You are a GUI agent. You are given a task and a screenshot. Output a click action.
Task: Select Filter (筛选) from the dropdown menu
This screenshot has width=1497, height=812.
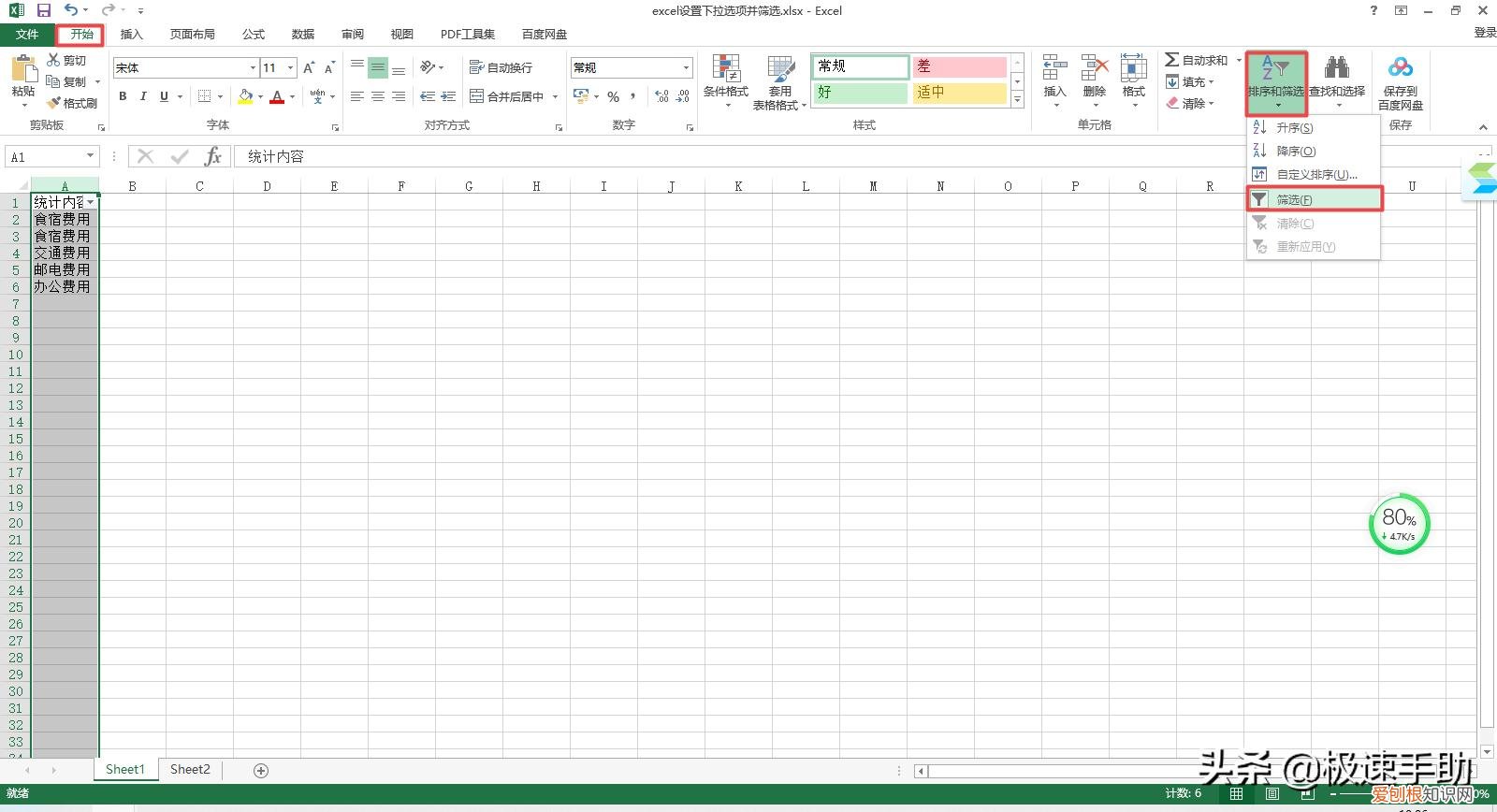(1294, 199)
